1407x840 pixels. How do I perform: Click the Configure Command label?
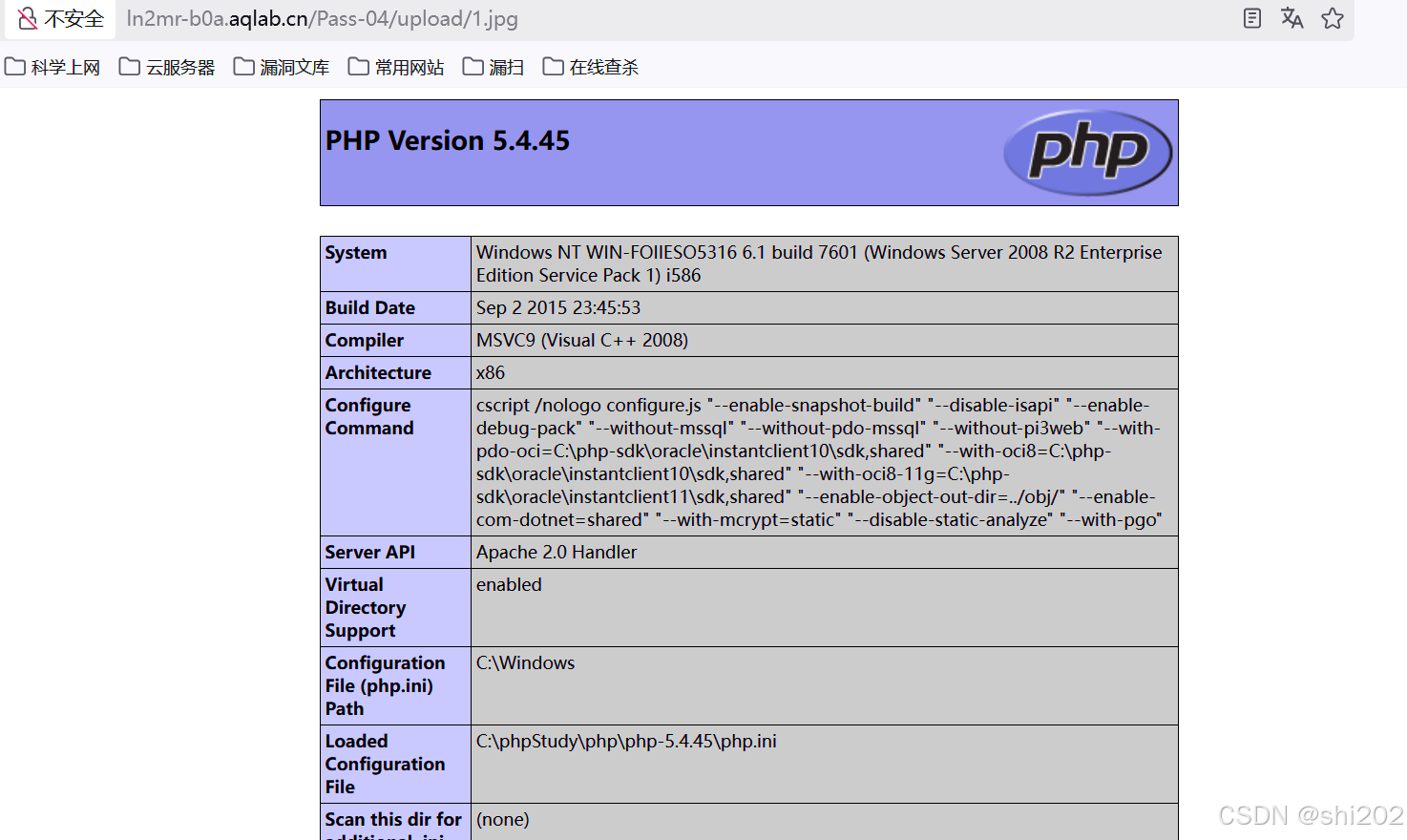point(369,416)
